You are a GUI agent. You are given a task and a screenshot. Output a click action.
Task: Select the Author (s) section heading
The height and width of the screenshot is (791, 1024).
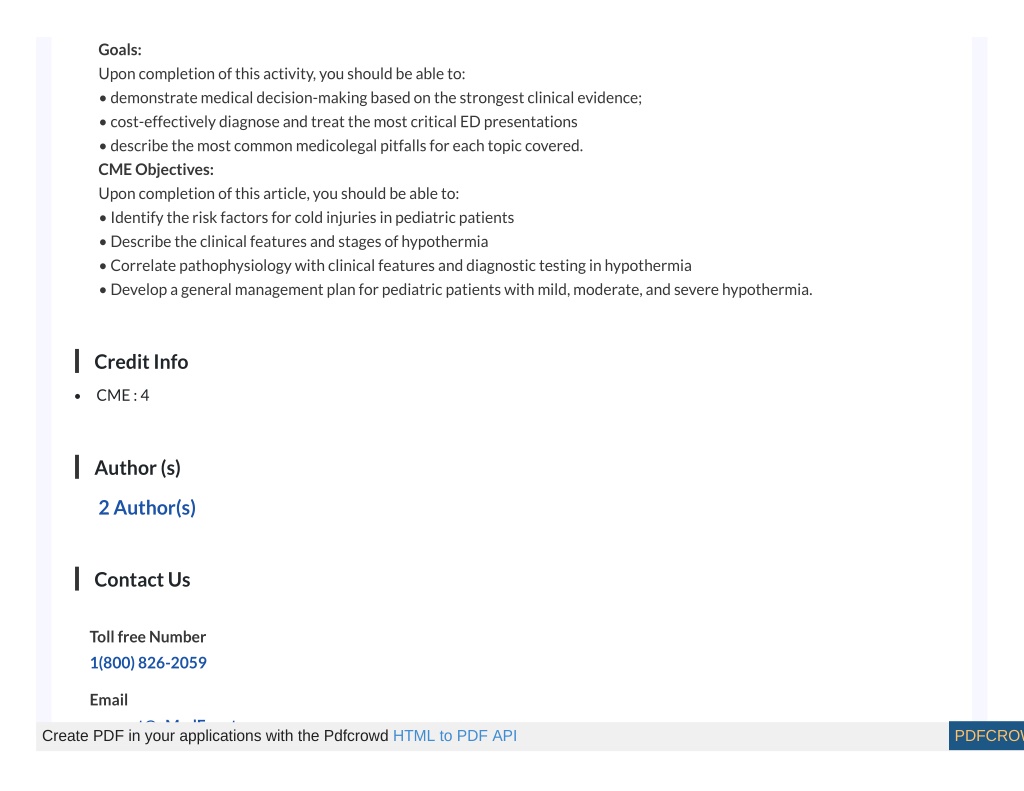tap(137, 468)
